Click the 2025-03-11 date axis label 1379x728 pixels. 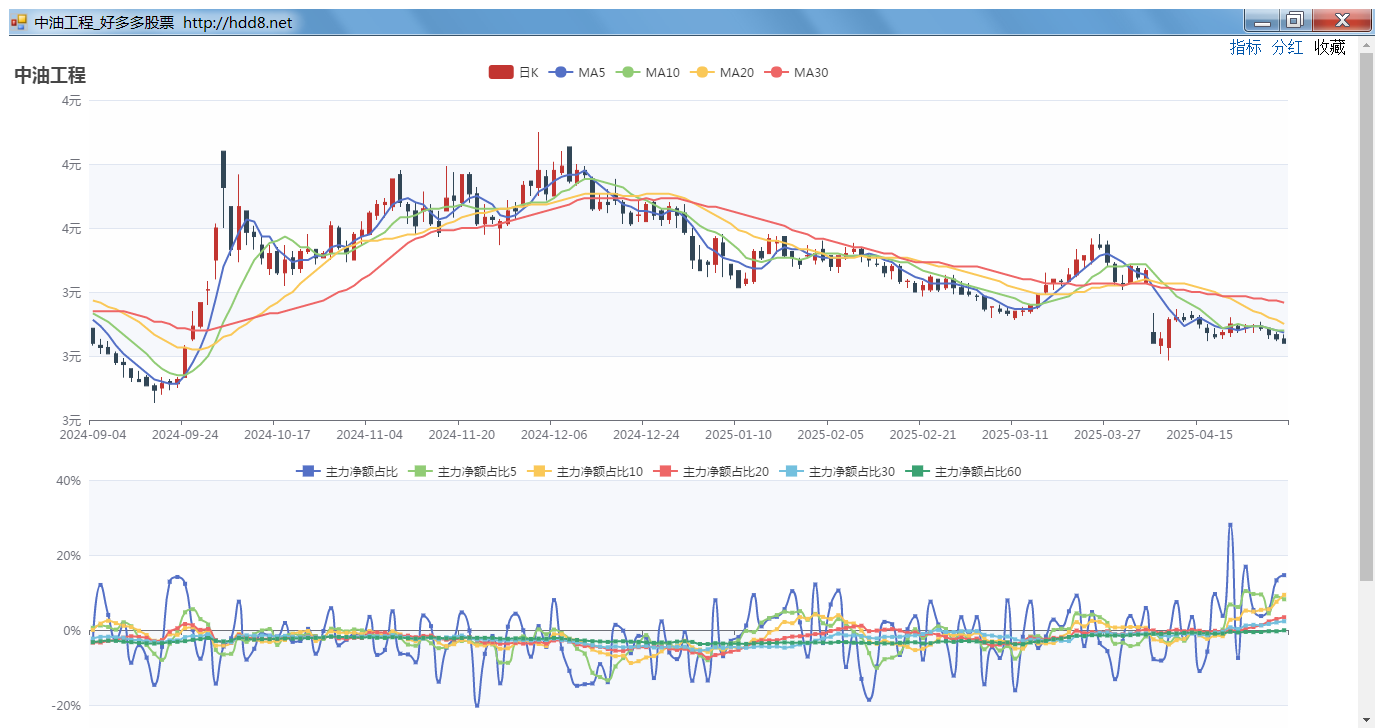click(x=1014, y=435)
